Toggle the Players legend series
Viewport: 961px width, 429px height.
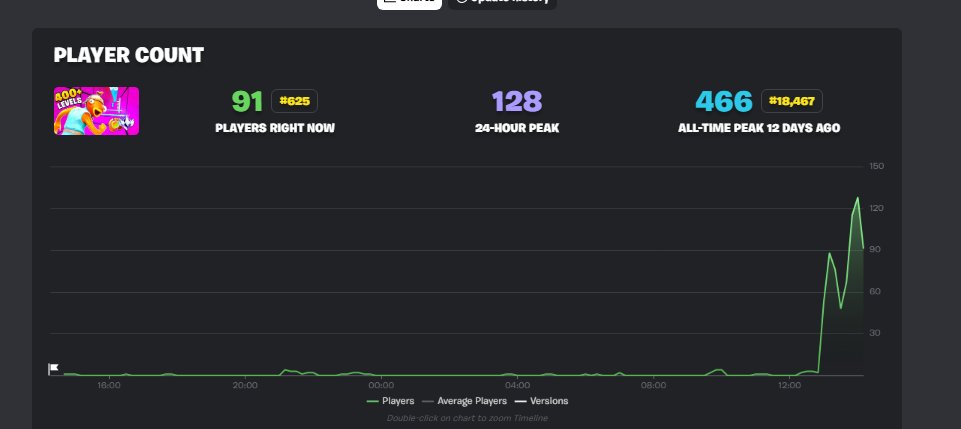390,401
